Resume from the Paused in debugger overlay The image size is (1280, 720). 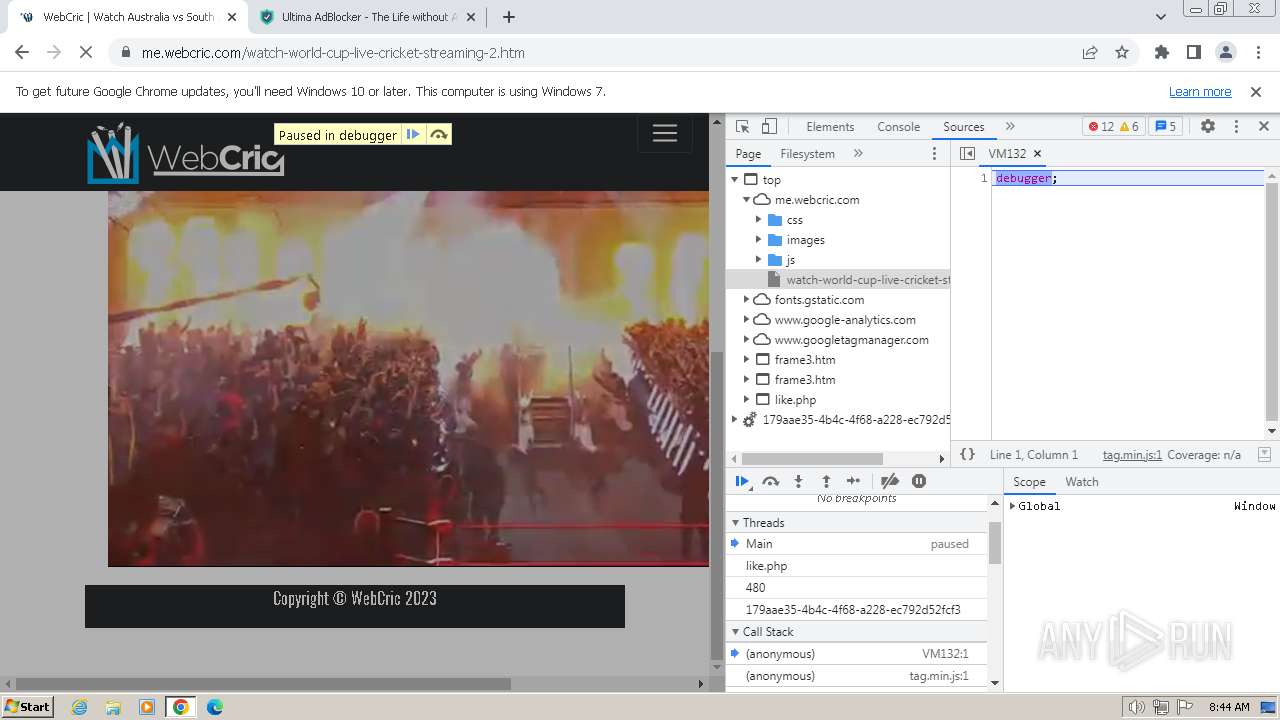click(x=413, y=135)
